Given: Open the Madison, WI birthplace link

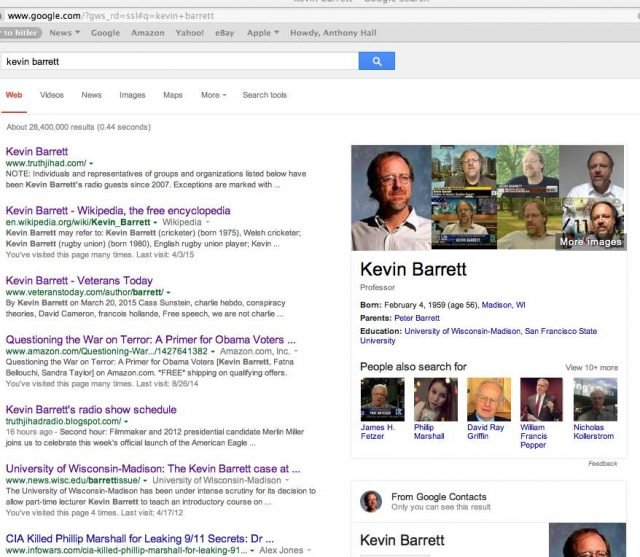Looking at the screenshot, I should pos(503,305).
